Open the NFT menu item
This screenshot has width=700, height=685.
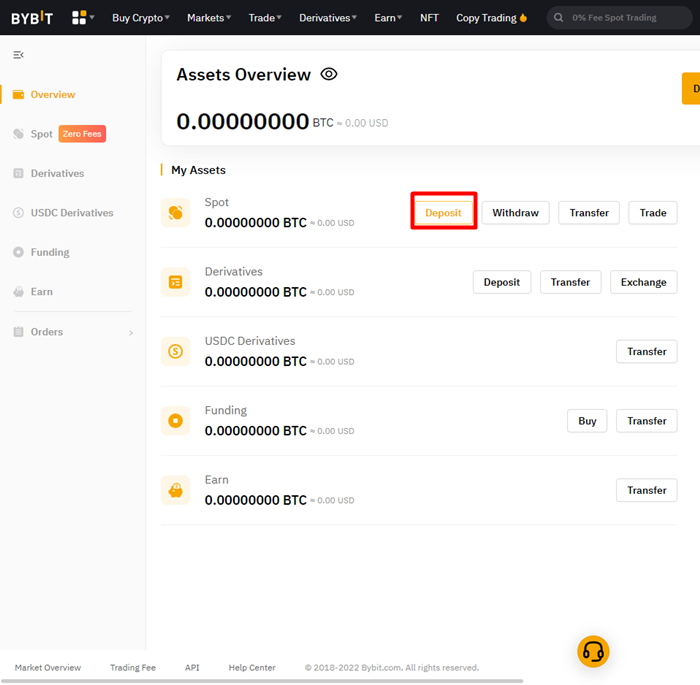click(429, 18)
